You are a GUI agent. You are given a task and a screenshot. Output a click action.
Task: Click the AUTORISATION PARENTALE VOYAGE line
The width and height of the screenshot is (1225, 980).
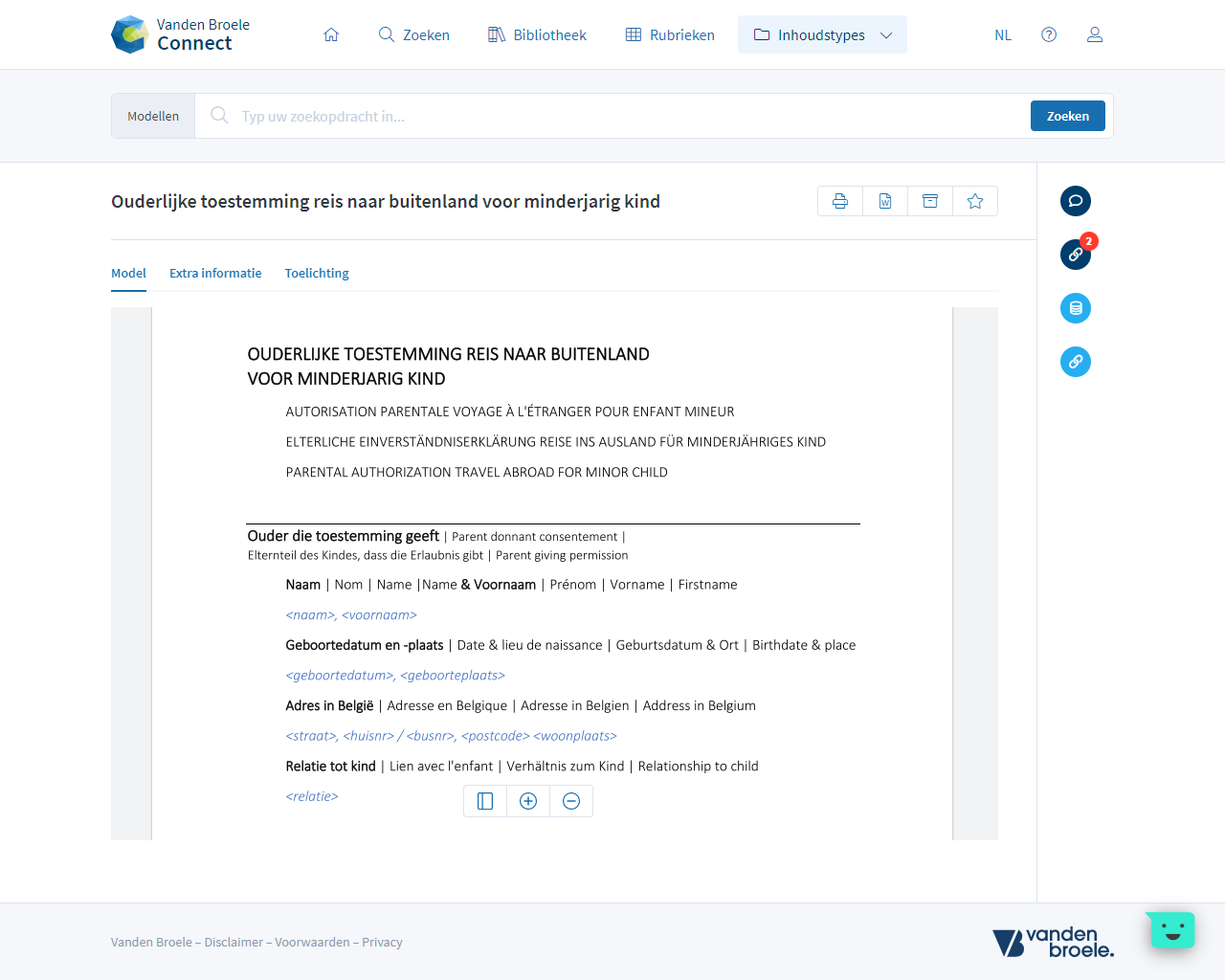coord(510,412)
